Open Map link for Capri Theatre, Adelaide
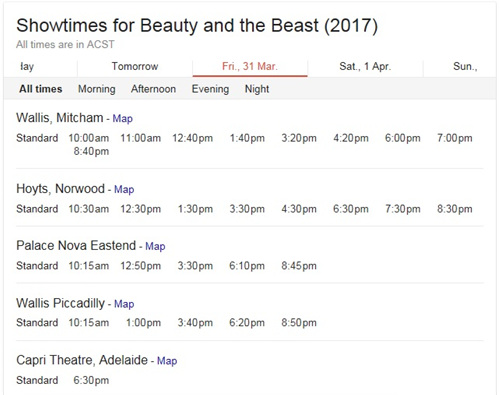Screen dimensions: 500x395 [167, 361]
